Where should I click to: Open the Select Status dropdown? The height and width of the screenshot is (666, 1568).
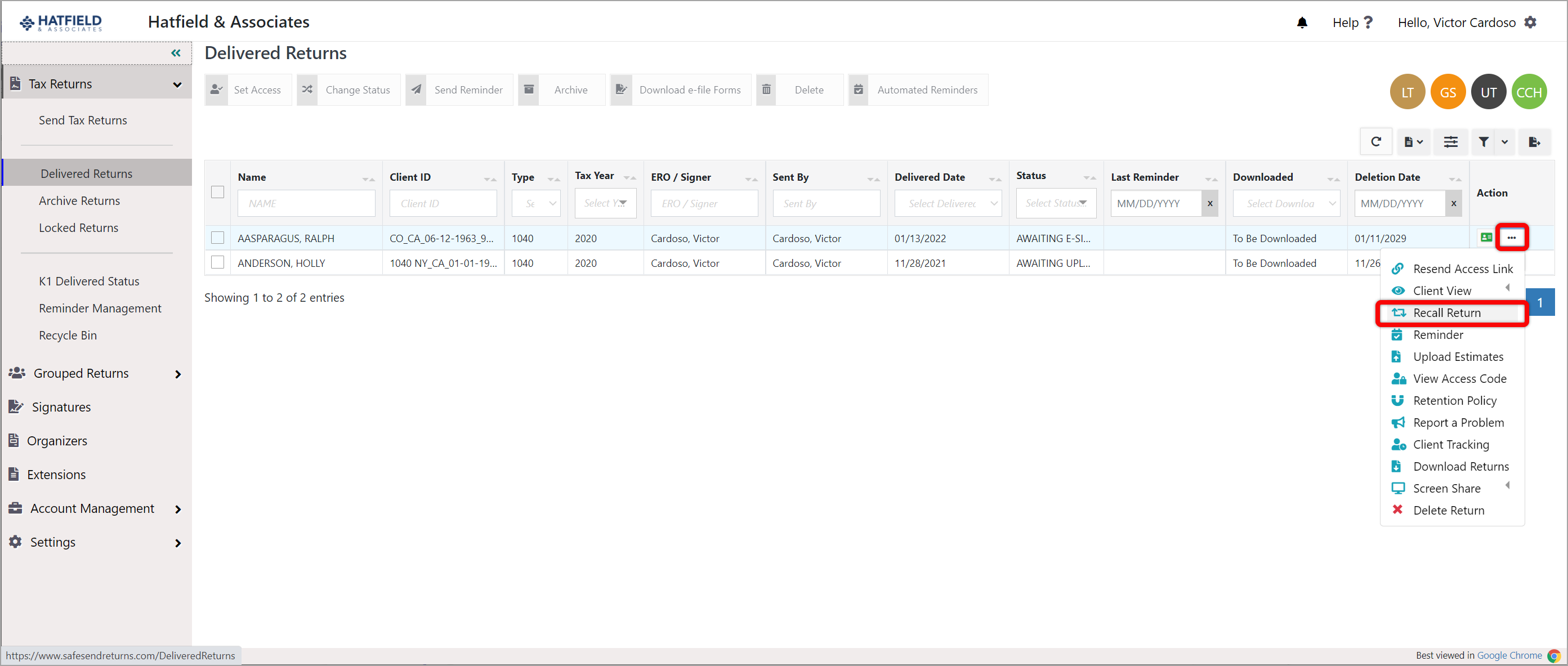[1056, 203]
